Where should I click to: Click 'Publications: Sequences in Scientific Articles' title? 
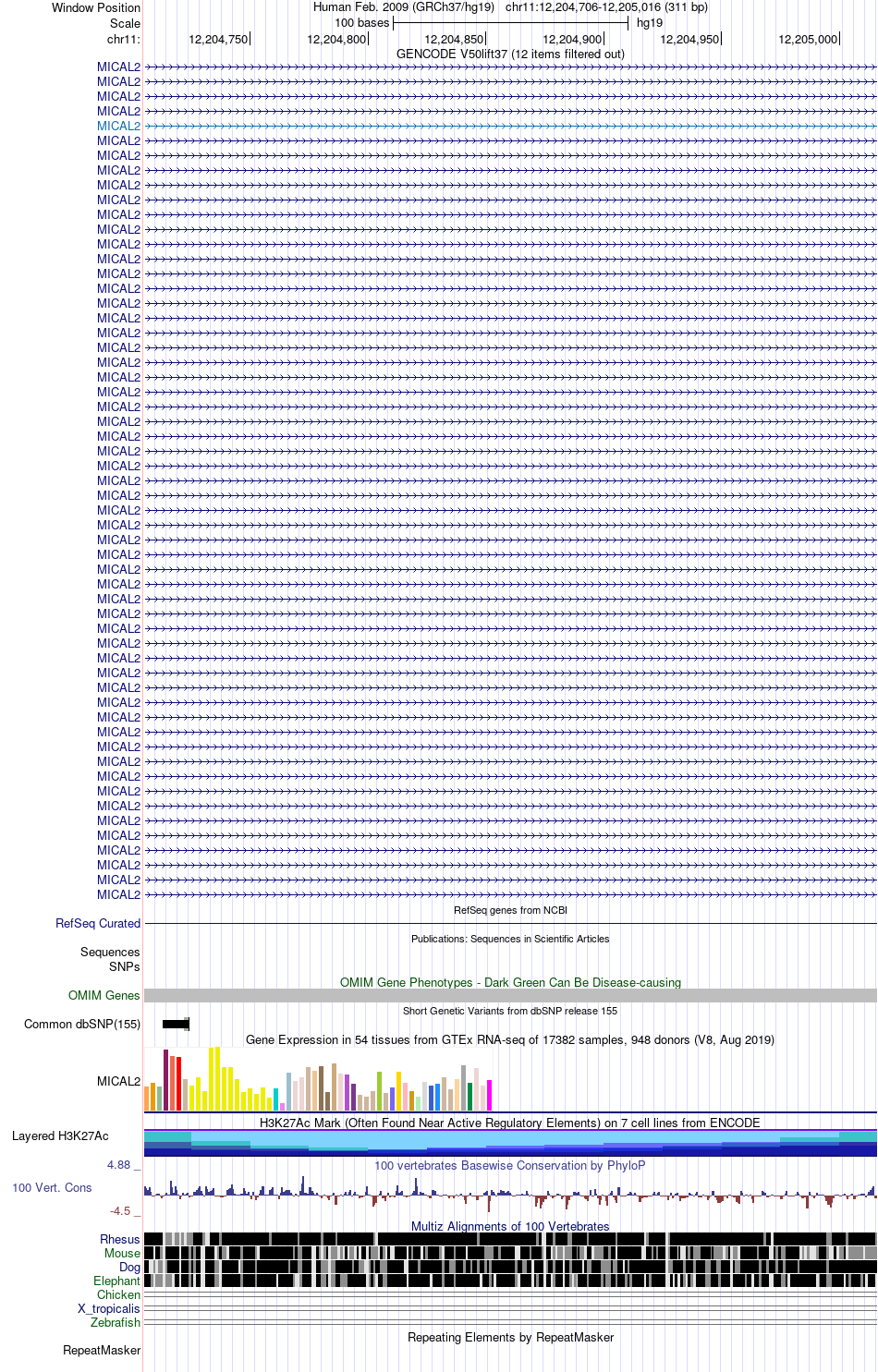click(x=510, y=939)
